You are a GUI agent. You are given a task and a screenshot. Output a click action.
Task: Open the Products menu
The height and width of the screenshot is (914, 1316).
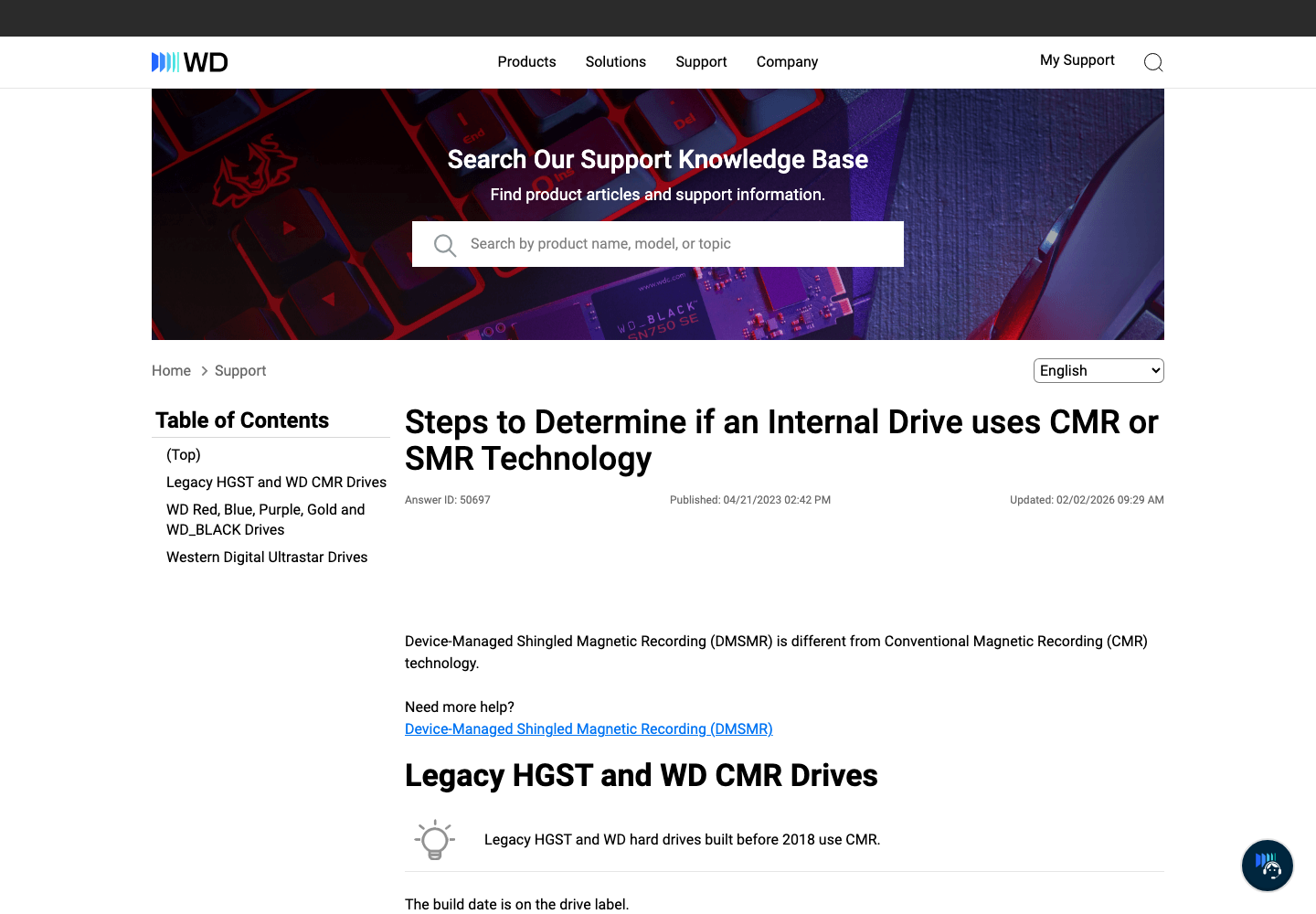526,62
